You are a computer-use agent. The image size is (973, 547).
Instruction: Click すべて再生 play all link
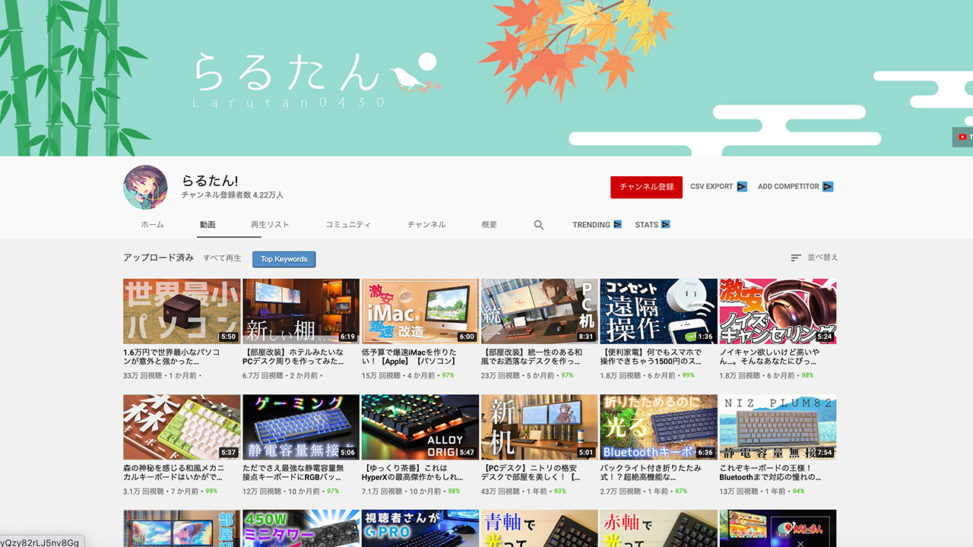point(222,258)
